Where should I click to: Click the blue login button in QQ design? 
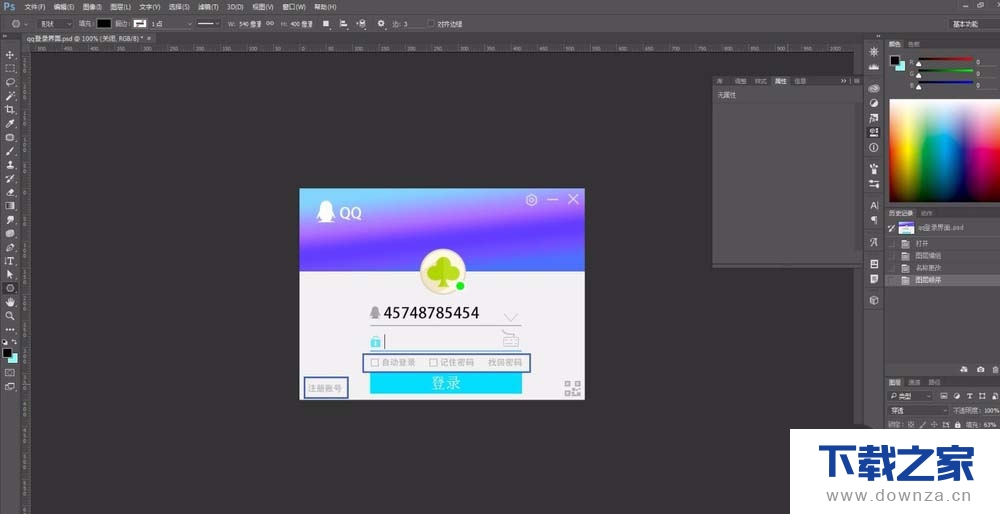point(446,383)
